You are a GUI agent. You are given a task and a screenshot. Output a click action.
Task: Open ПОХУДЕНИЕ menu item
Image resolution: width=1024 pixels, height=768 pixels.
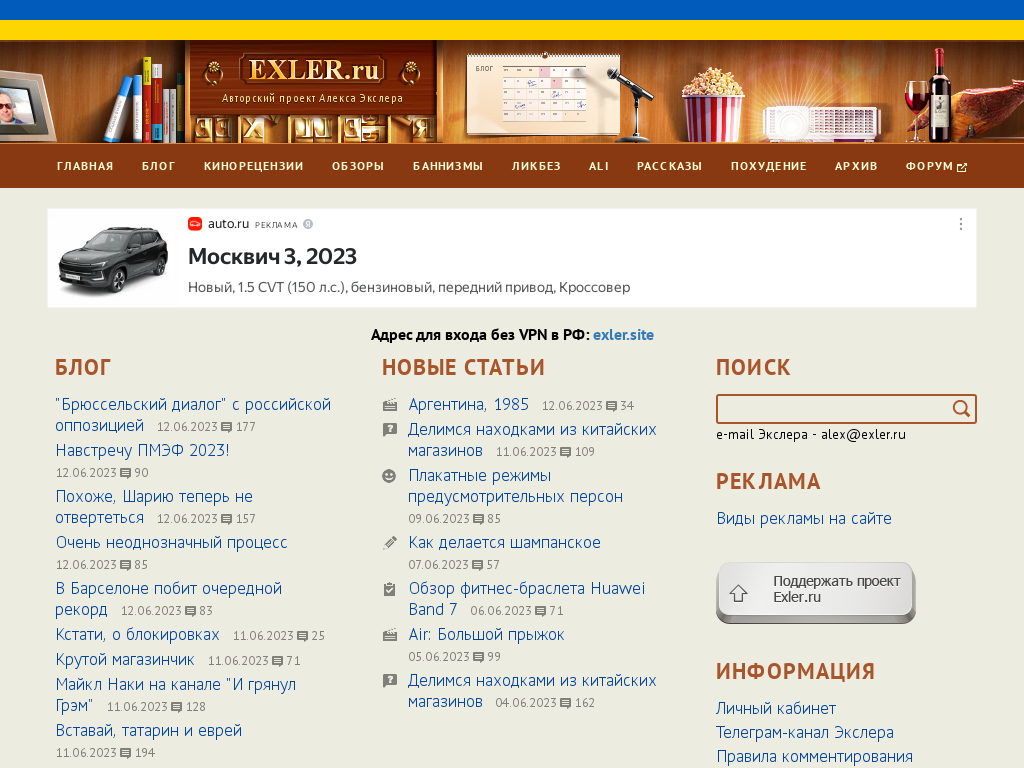(x=769, y=166)
